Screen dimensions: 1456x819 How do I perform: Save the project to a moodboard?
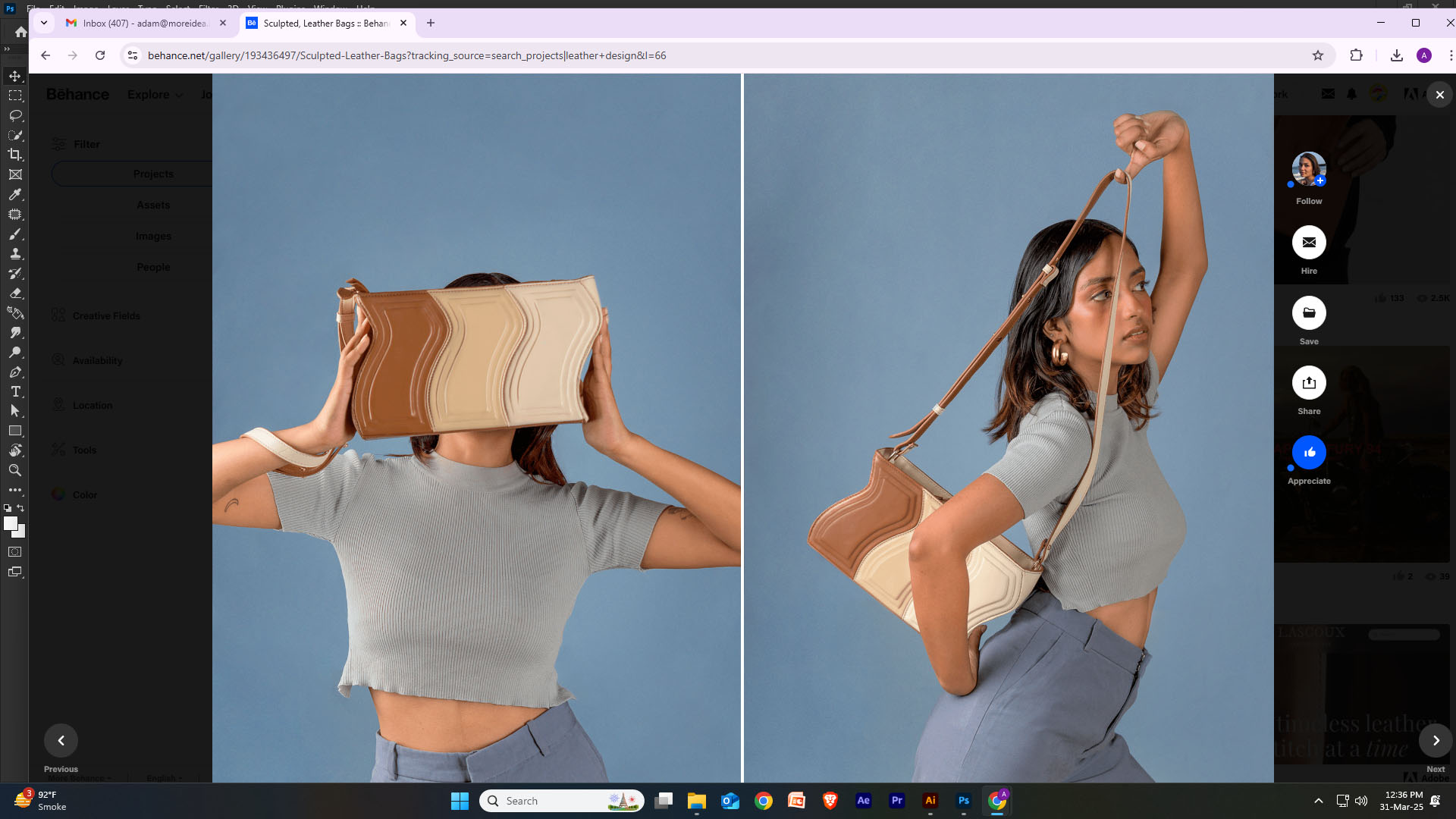point(1309,312)
